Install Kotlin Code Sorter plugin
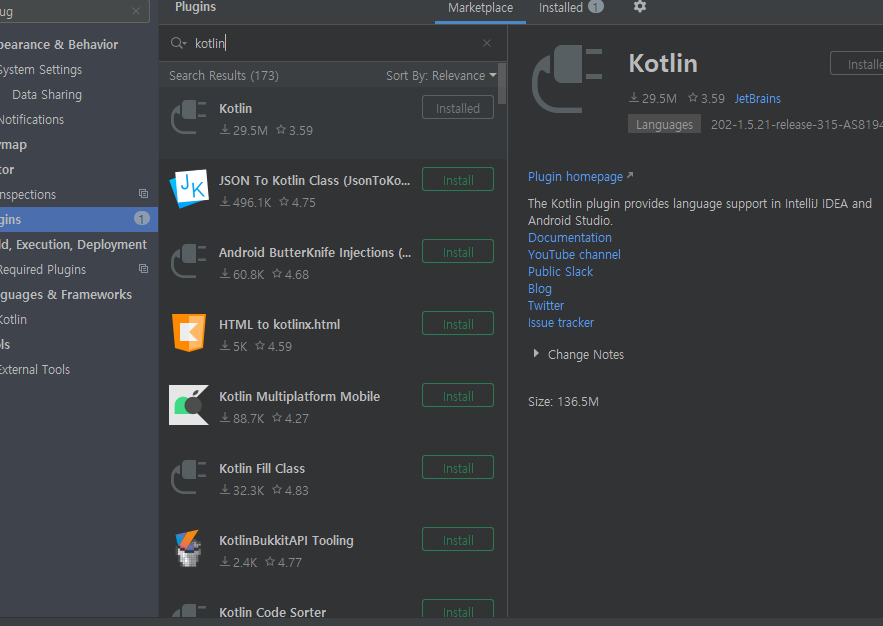Viewport: 883px width, 626px height. (458, 609)
